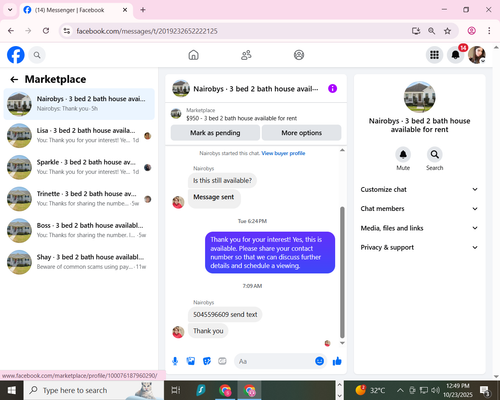Open the Friends icon in top navigation
The image size is (500, 400).
tap(246, 55)
